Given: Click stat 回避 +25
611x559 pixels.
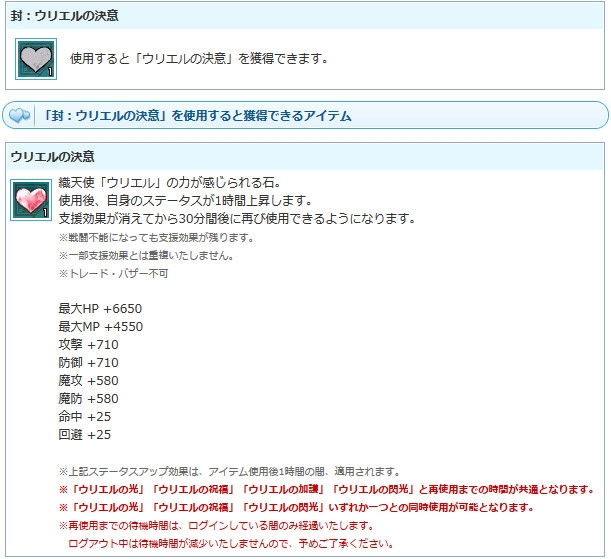Looking at the screenshot, I should (x=85, y=434).
